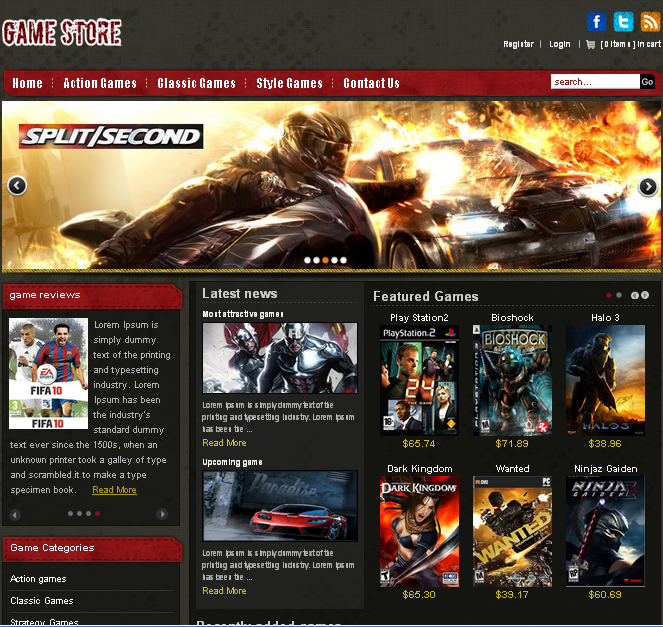This screenshot has width=663, height=627.
Task: Go to next banner slide arrow
Action: pos(647,186)
